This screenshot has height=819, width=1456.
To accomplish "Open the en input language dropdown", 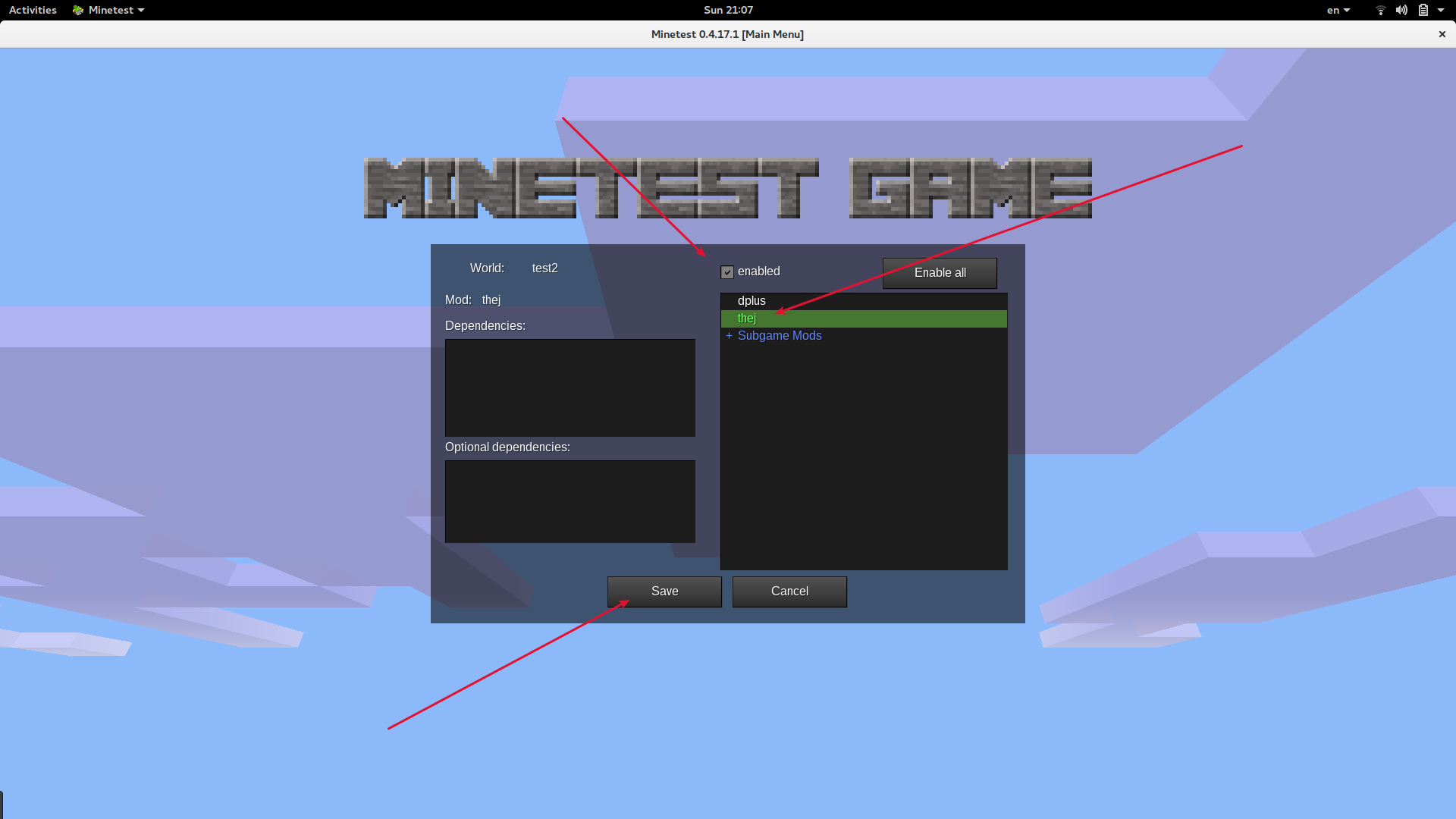I will [1338, 10].
